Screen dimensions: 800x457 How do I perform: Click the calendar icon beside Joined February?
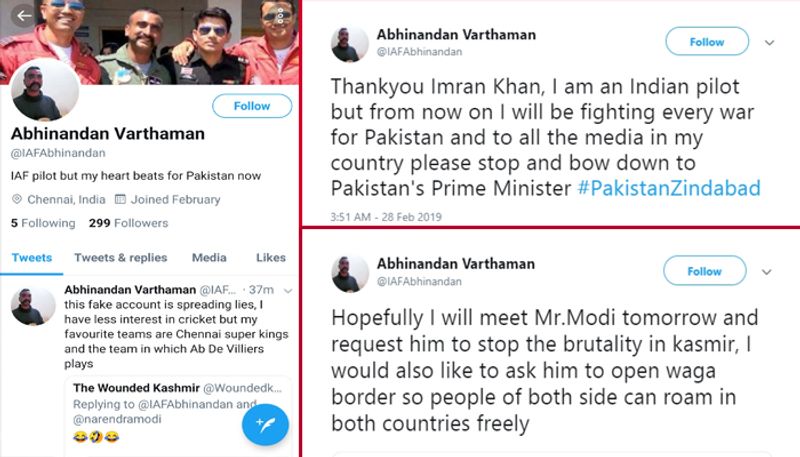(x=120, y=200)
